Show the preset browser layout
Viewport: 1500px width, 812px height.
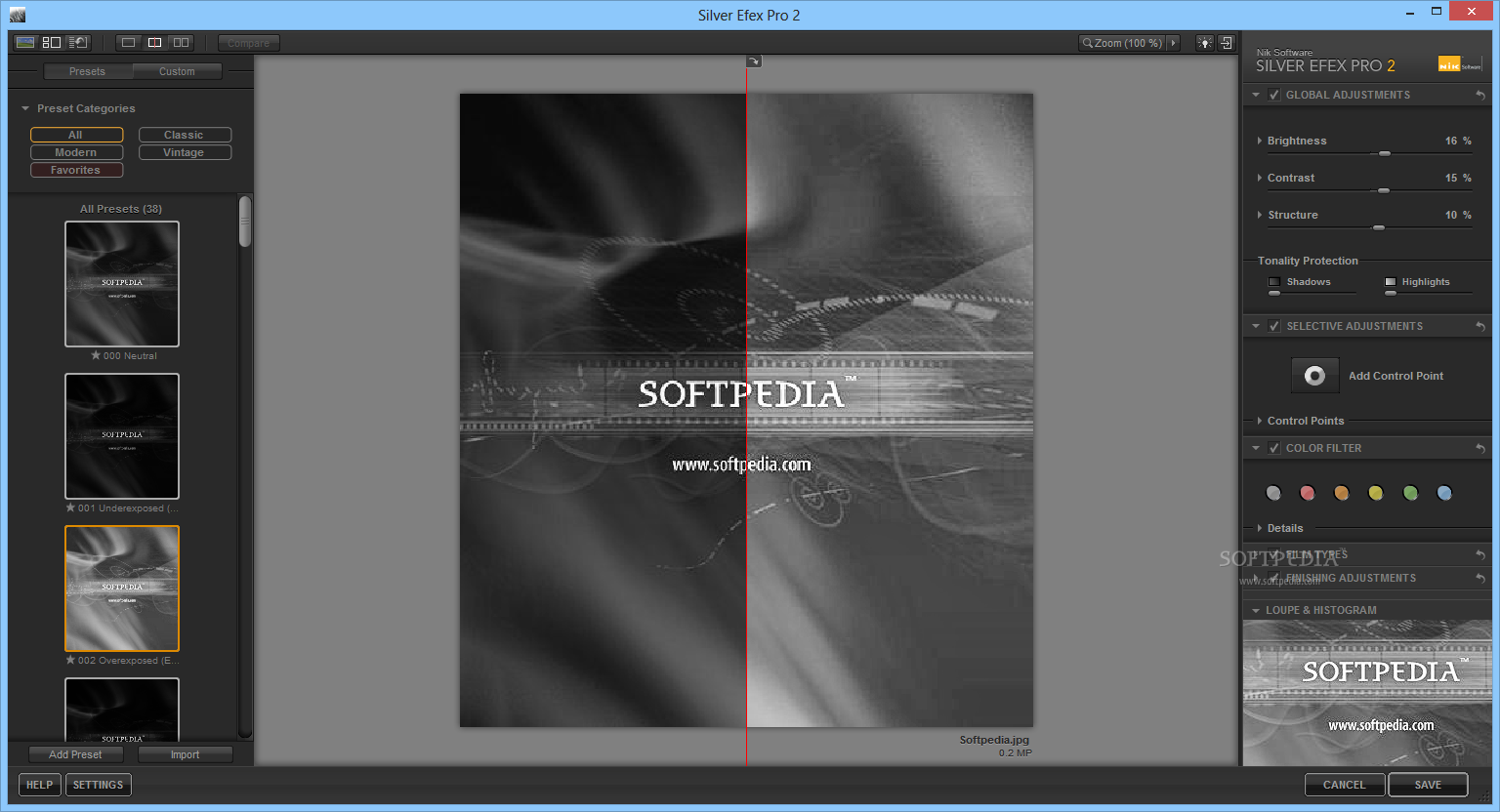52,43
